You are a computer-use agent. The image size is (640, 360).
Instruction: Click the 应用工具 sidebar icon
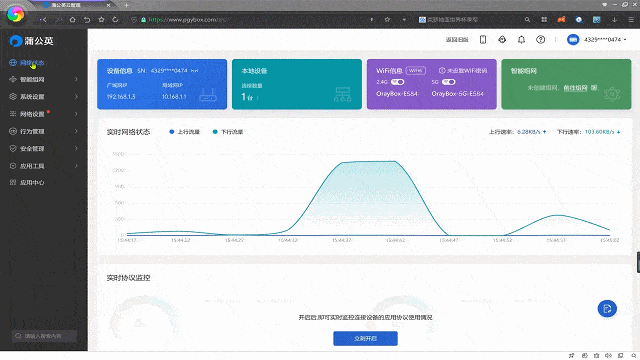coord(13,166)
